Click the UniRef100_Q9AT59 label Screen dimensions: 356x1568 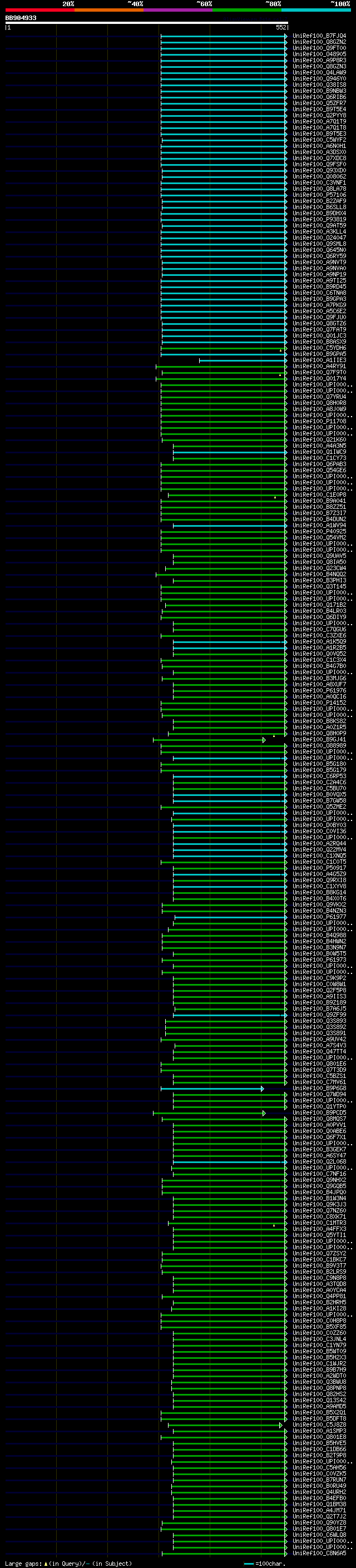tap(319, 226)
